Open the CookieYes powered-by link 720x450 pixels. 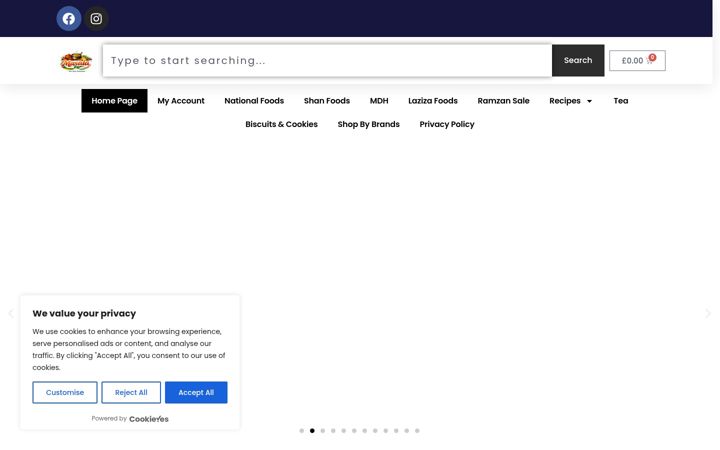(149, 419)
